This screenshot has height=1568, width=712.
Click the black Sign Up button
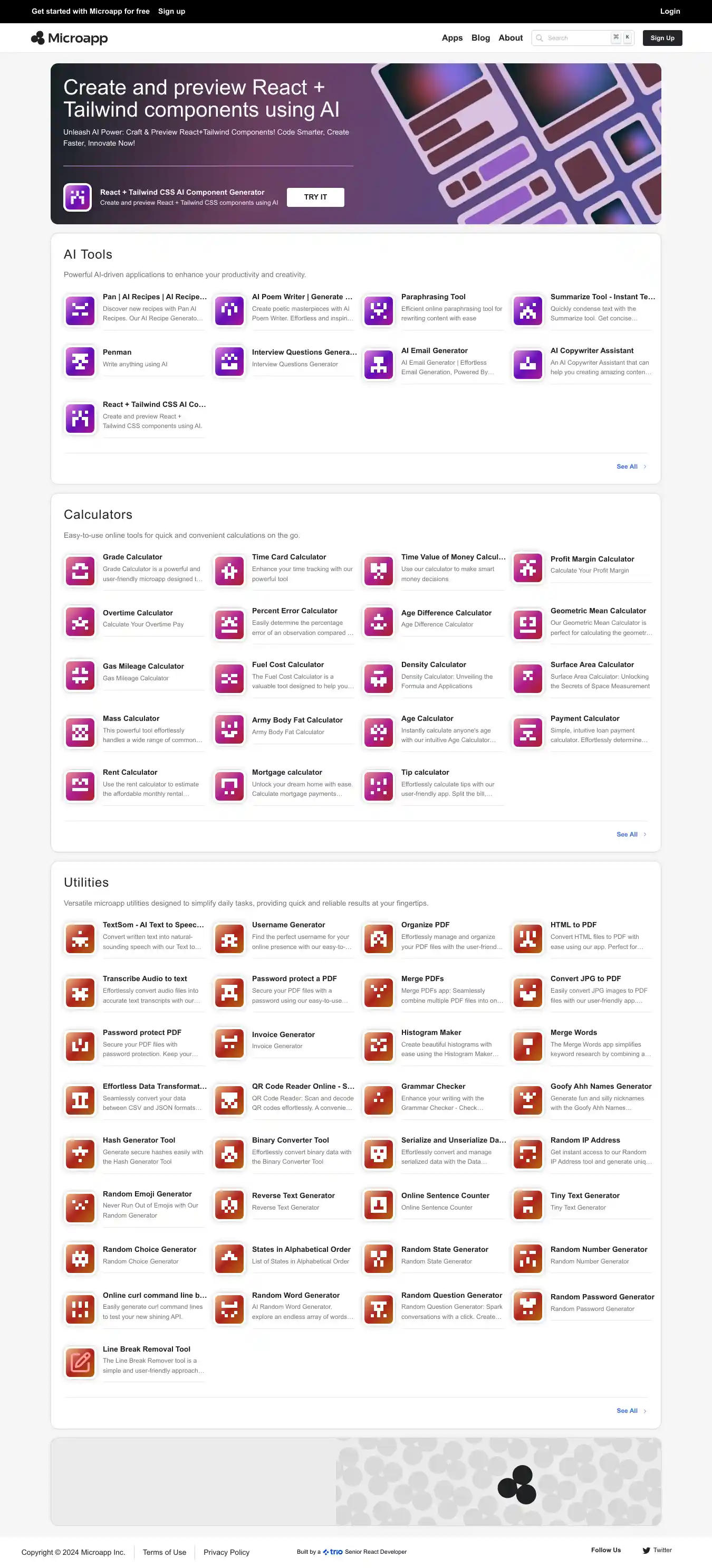tap(662, 38)
